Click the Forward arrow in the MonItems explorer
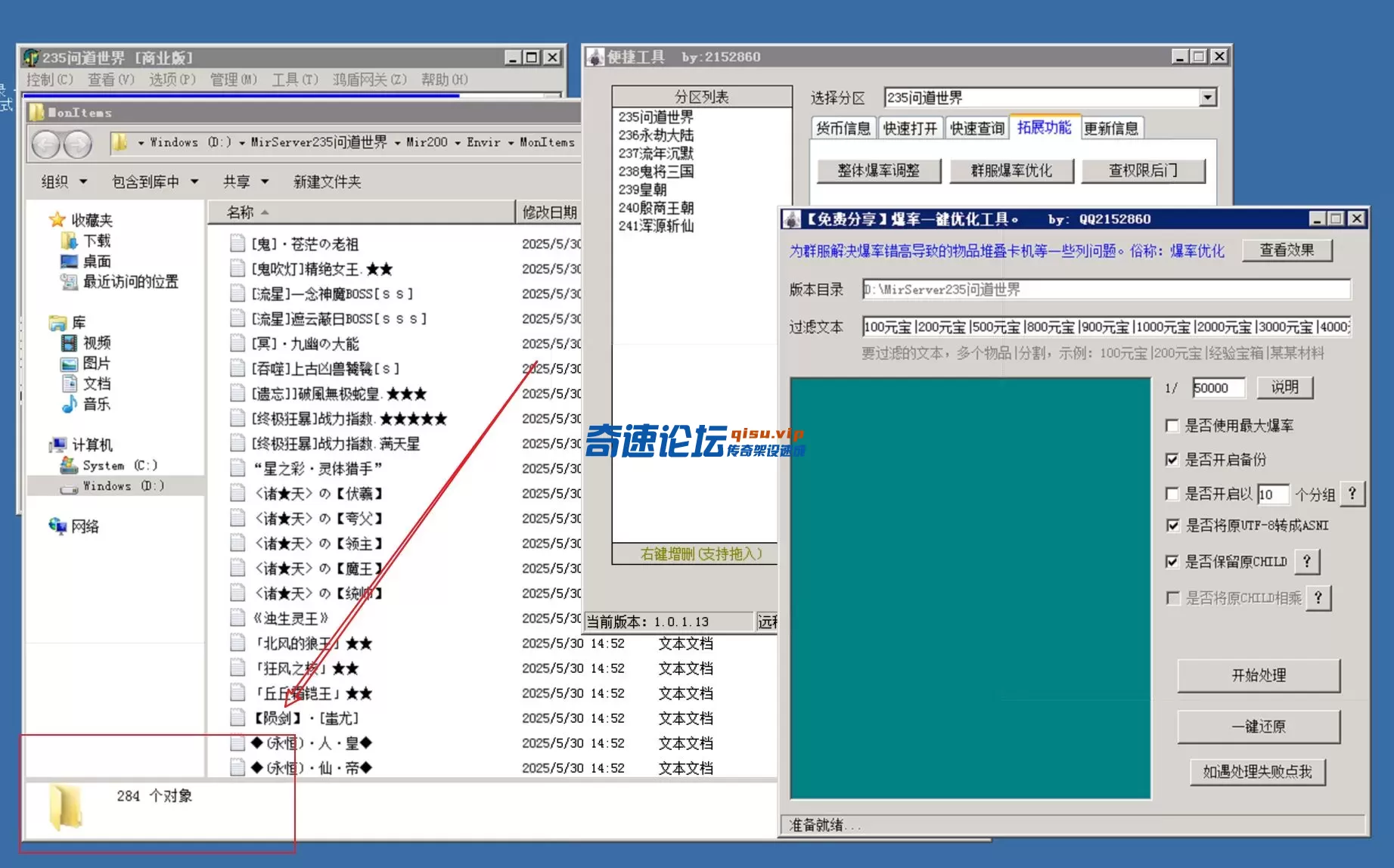1394x868 pixels. [77, 144]
